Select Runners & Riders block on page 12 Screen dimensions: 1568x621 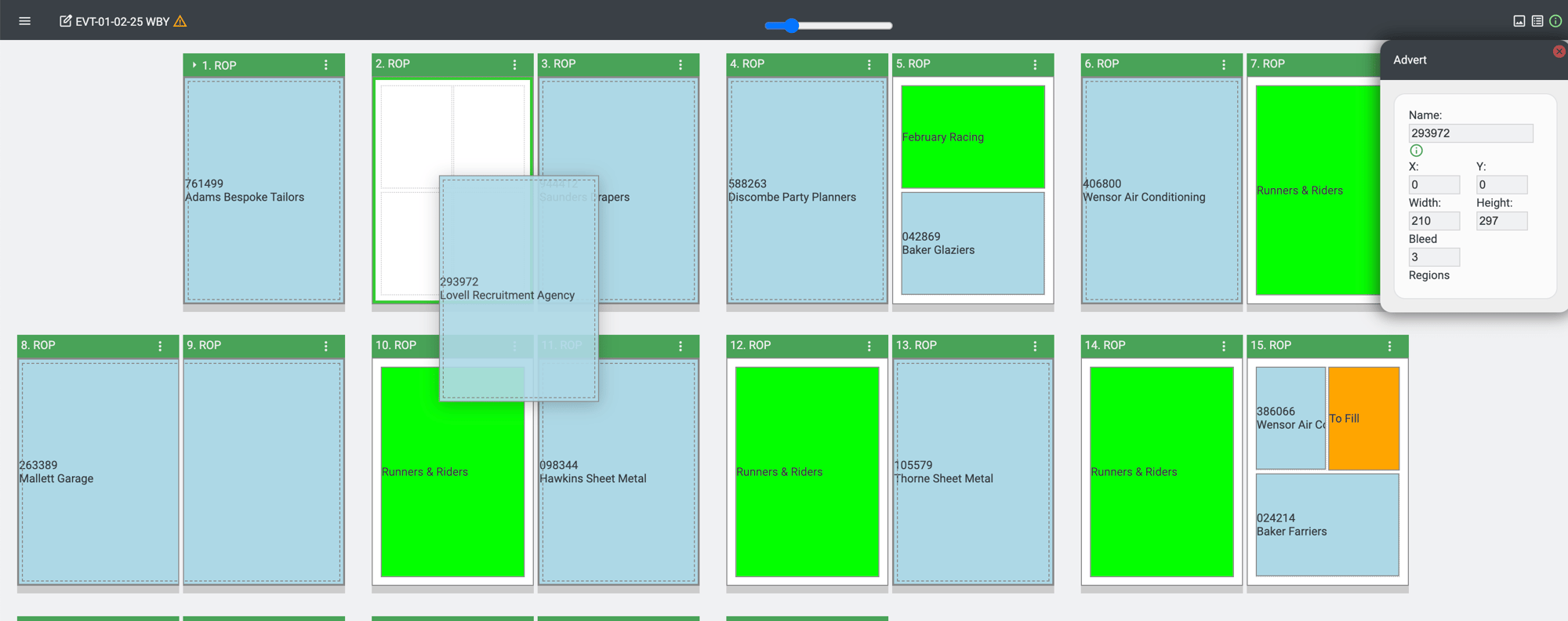(807, 472)
